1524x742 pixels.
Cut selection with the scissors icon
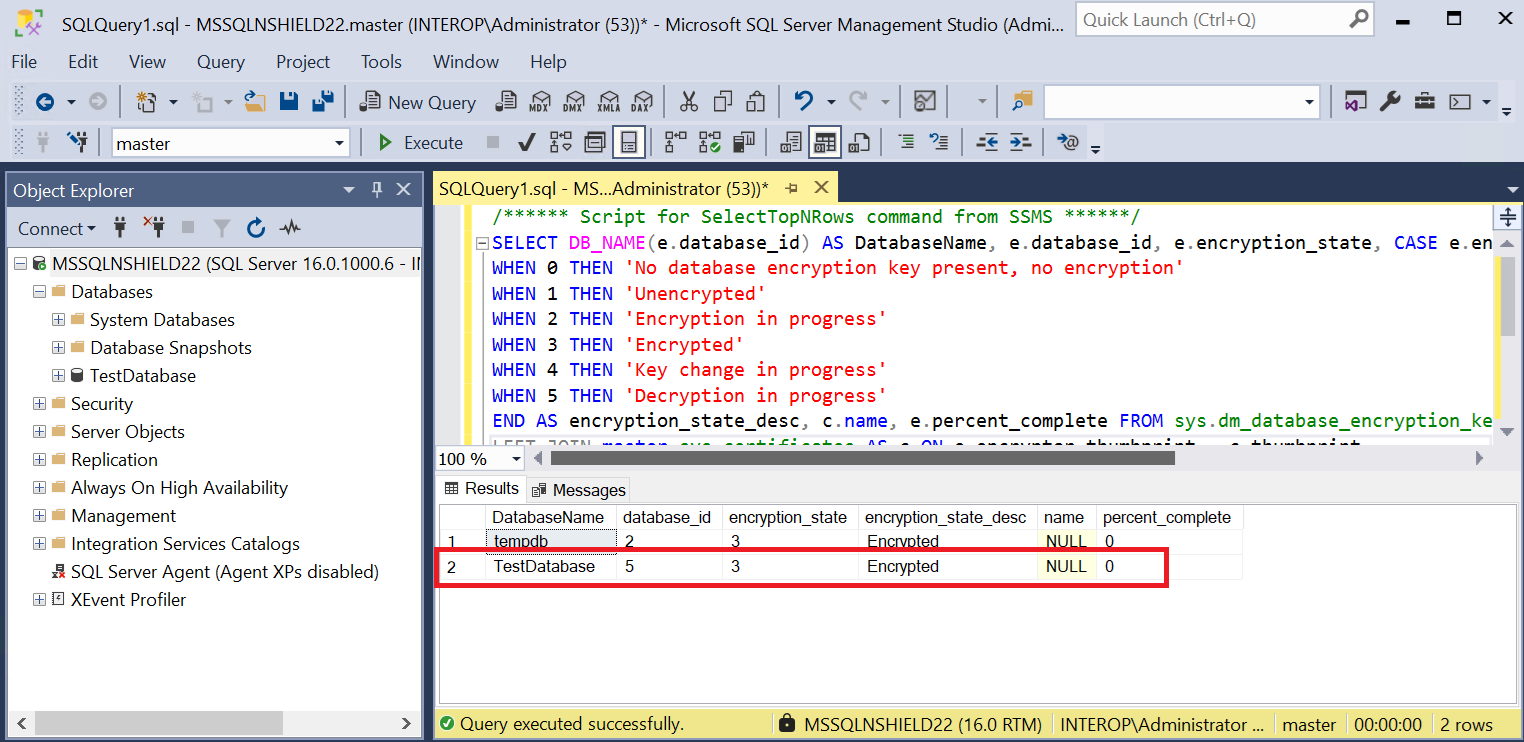[x=689, y=101]
